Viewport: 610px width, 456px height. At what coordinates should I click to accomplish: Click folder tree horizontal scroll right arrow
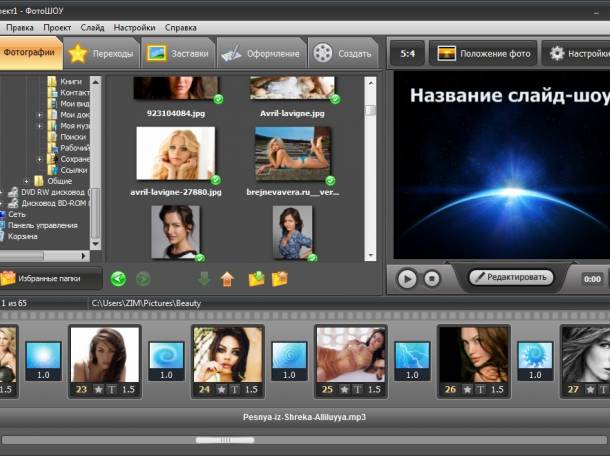(83, 256)
